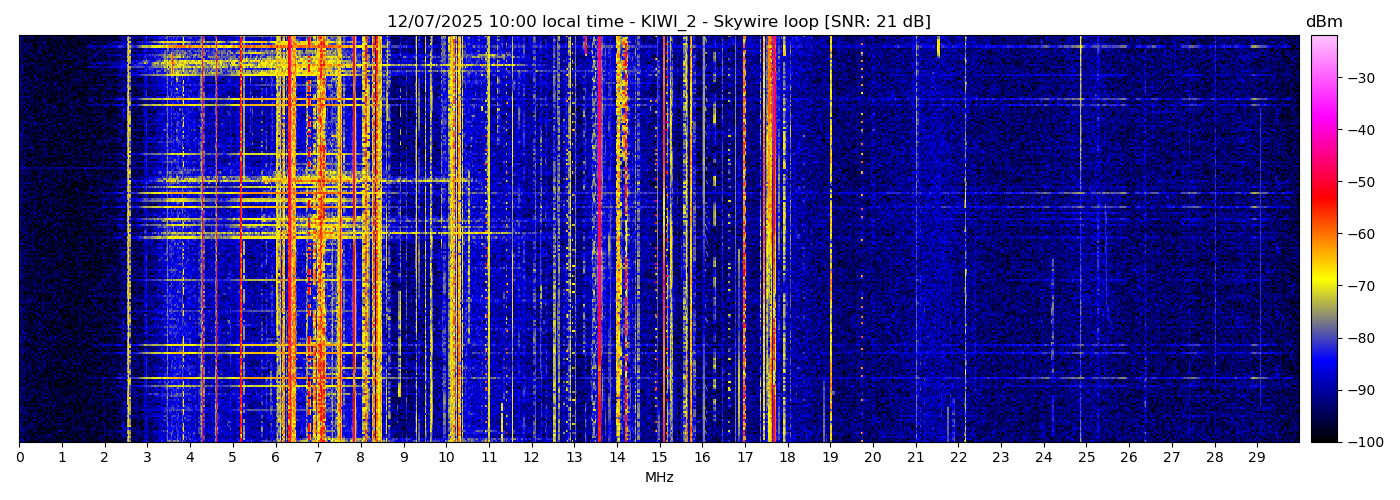The width and height of the screenshot is (1400, 500).
Task: Click the 25 MHz tick label on the x-axis
Action: pyautogui.click(x=1086, y=458)
